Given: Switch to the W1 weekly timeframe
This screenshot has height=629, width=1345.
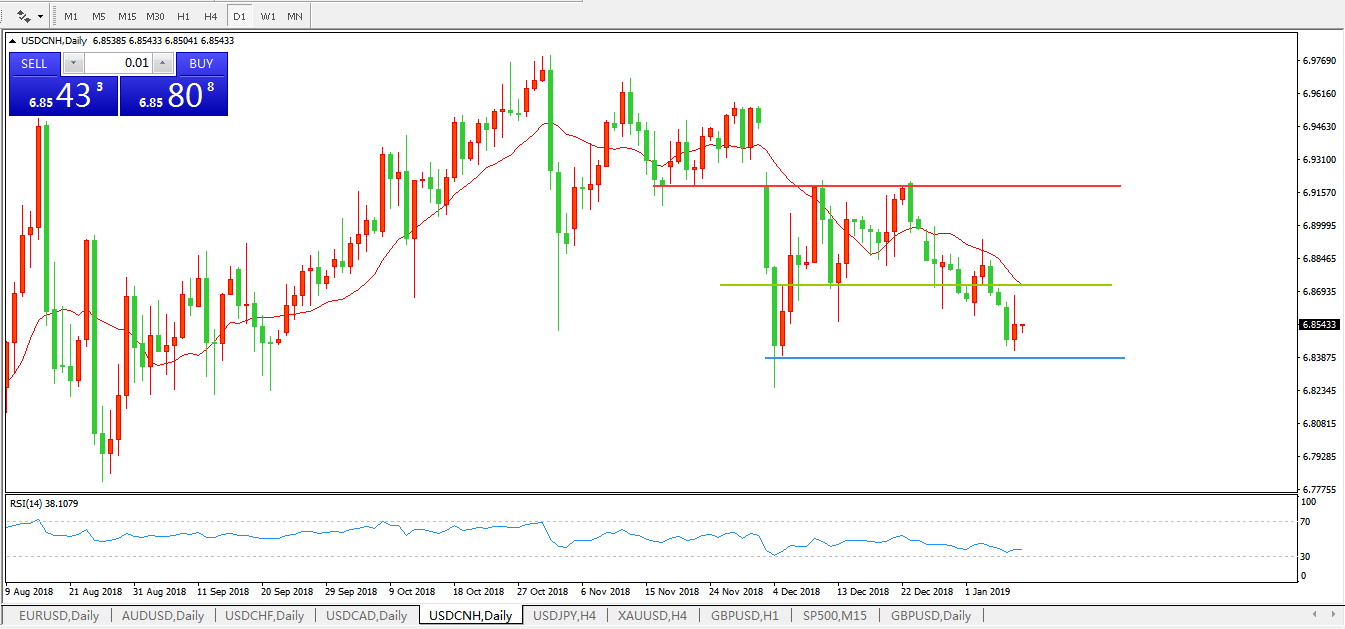Looking at the screenshot, I should (268, 16).
